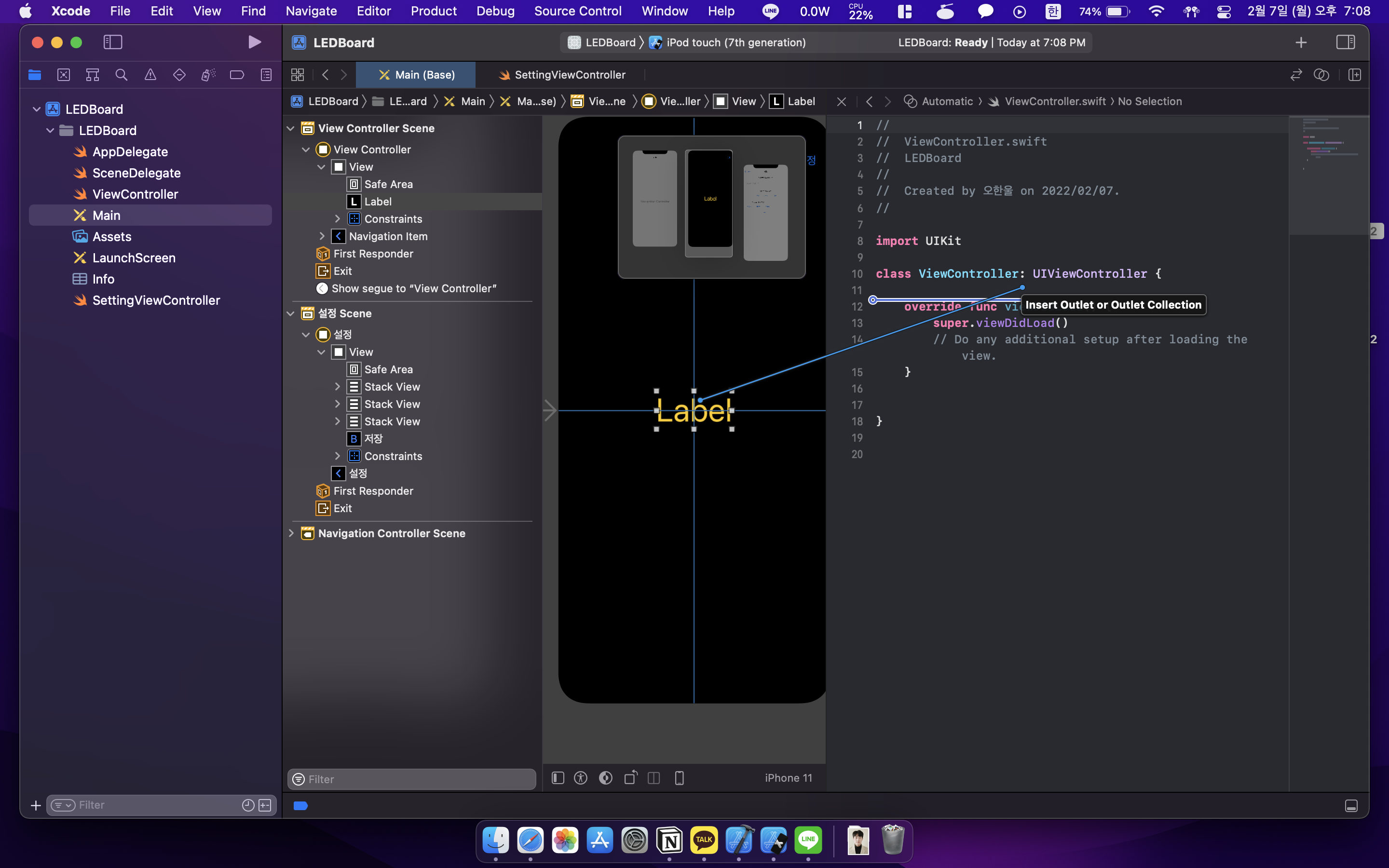Open the Source Control menu
1389x868 pixels.
point(577,11)
